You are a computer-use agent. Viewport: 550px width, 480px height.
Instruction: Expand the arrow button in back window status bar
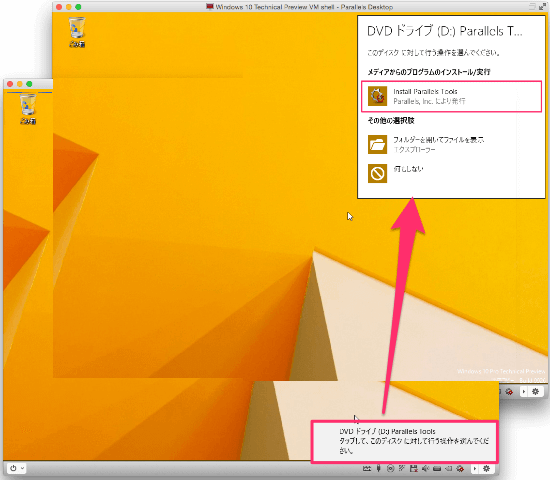pyautogui.click(x=524, y=392)
